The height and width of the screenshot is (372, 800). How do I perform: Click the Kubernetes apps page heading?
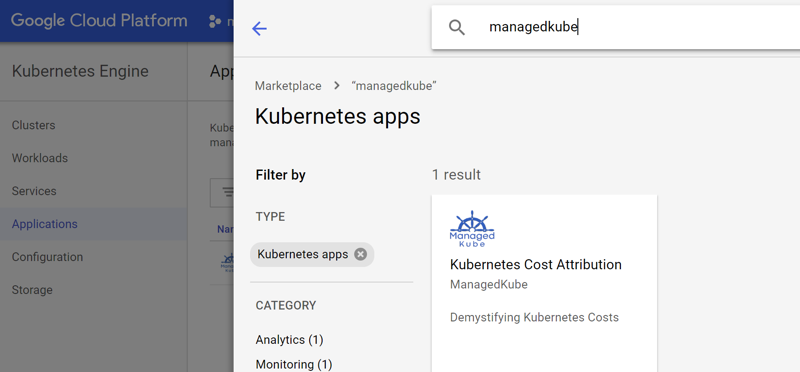pos(338,116)
